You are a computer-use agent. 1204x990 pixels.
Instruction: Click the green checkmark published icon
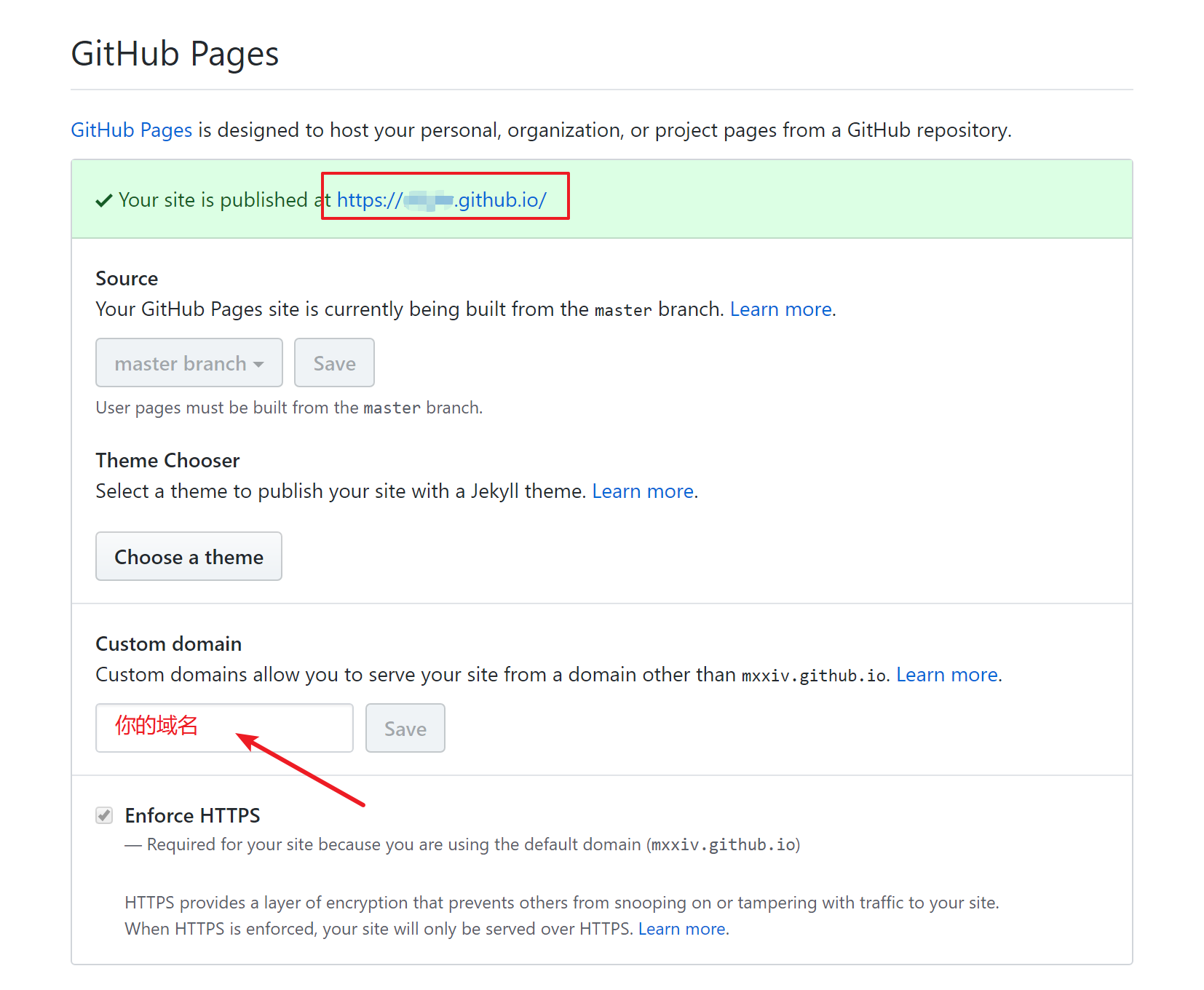coord(104,201)
